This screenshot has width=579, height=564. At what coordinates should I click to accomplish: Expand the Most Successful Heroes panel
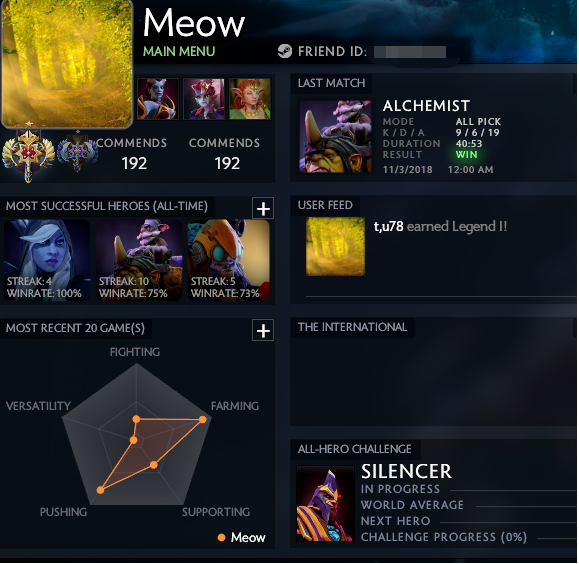(x=263, y=208)
